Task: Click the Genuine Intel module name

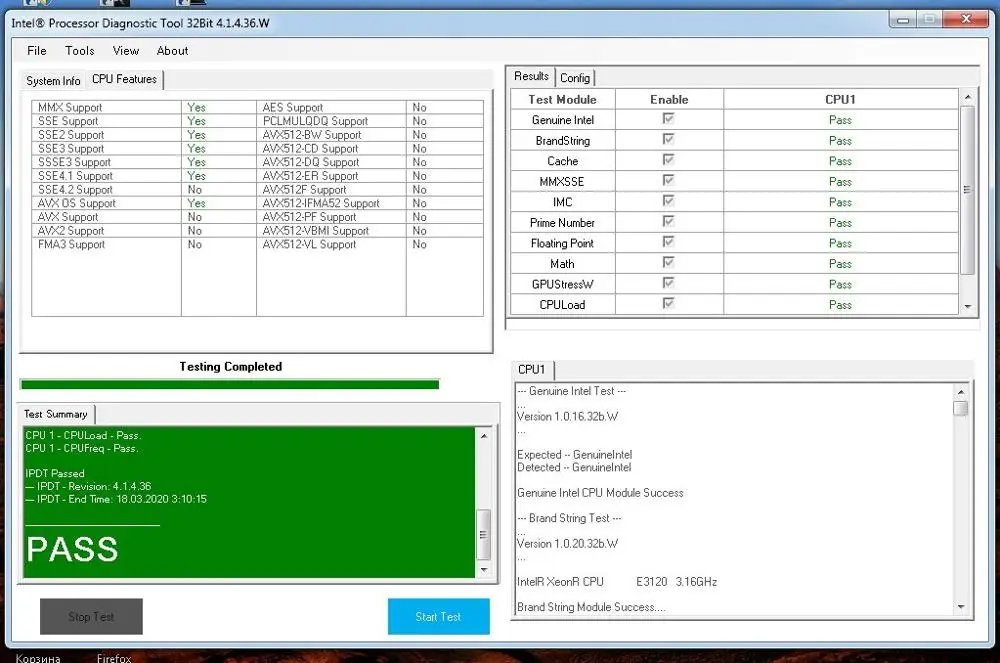Action: [x=562, y=120]
